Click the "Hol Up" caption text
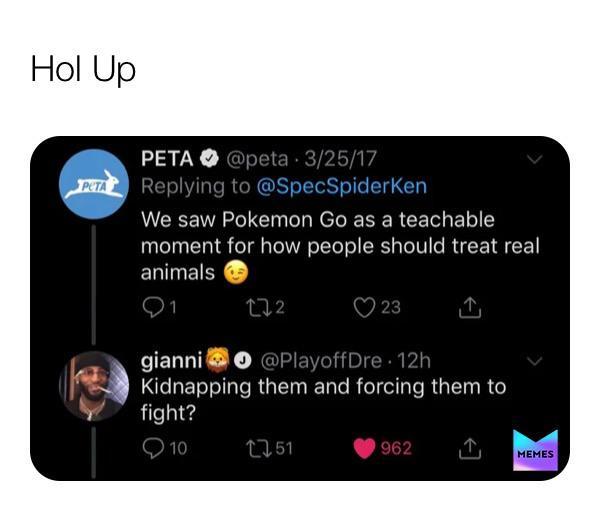This screenshot has width=600, height=511. tap(83, 70)
